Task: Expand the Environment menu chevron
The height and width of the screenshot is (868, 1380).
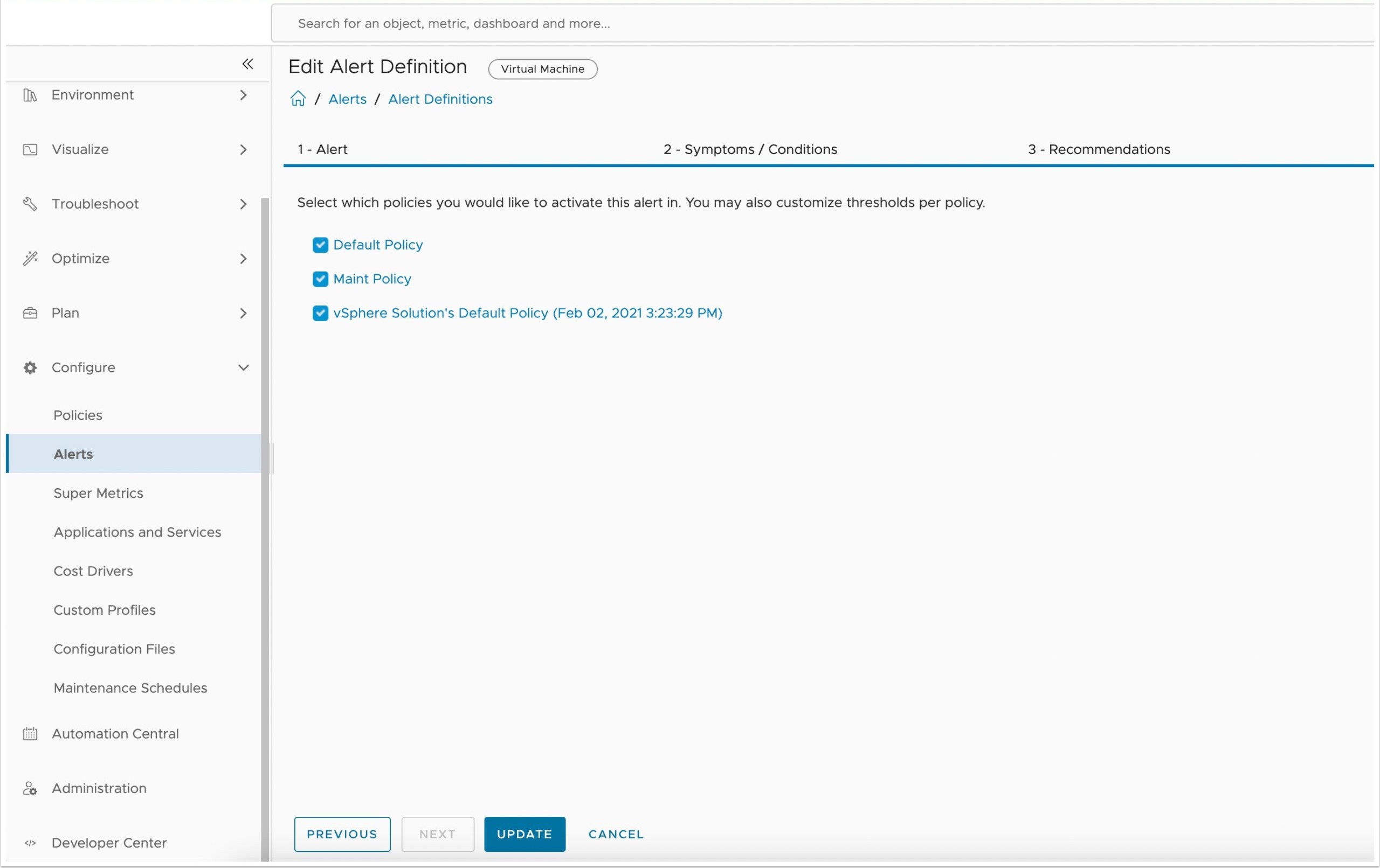Action: [244, 94]
